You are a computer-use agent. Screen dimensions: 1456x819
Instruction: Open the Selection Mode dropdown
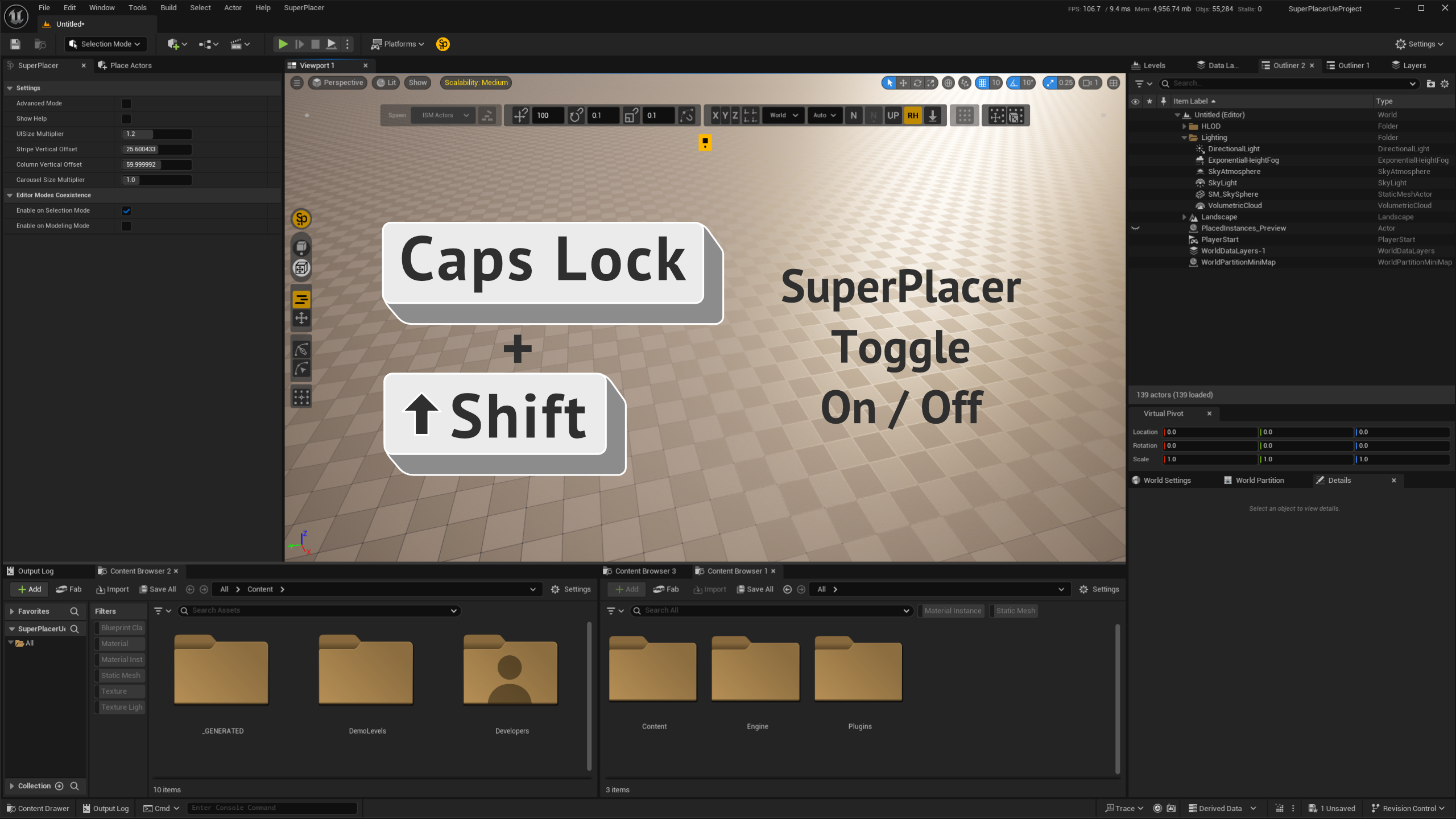tap(105, 44)
